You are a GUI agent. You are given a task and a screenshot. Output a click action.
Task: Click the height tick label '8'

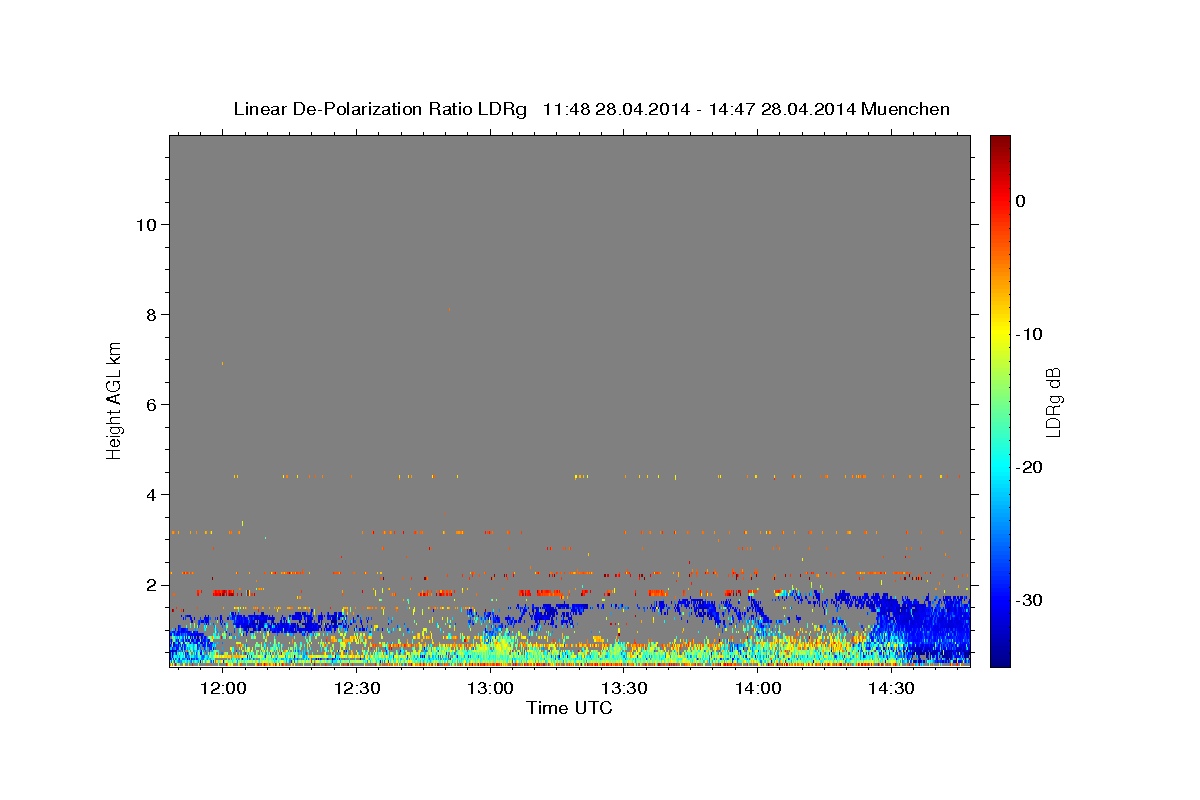150,314
